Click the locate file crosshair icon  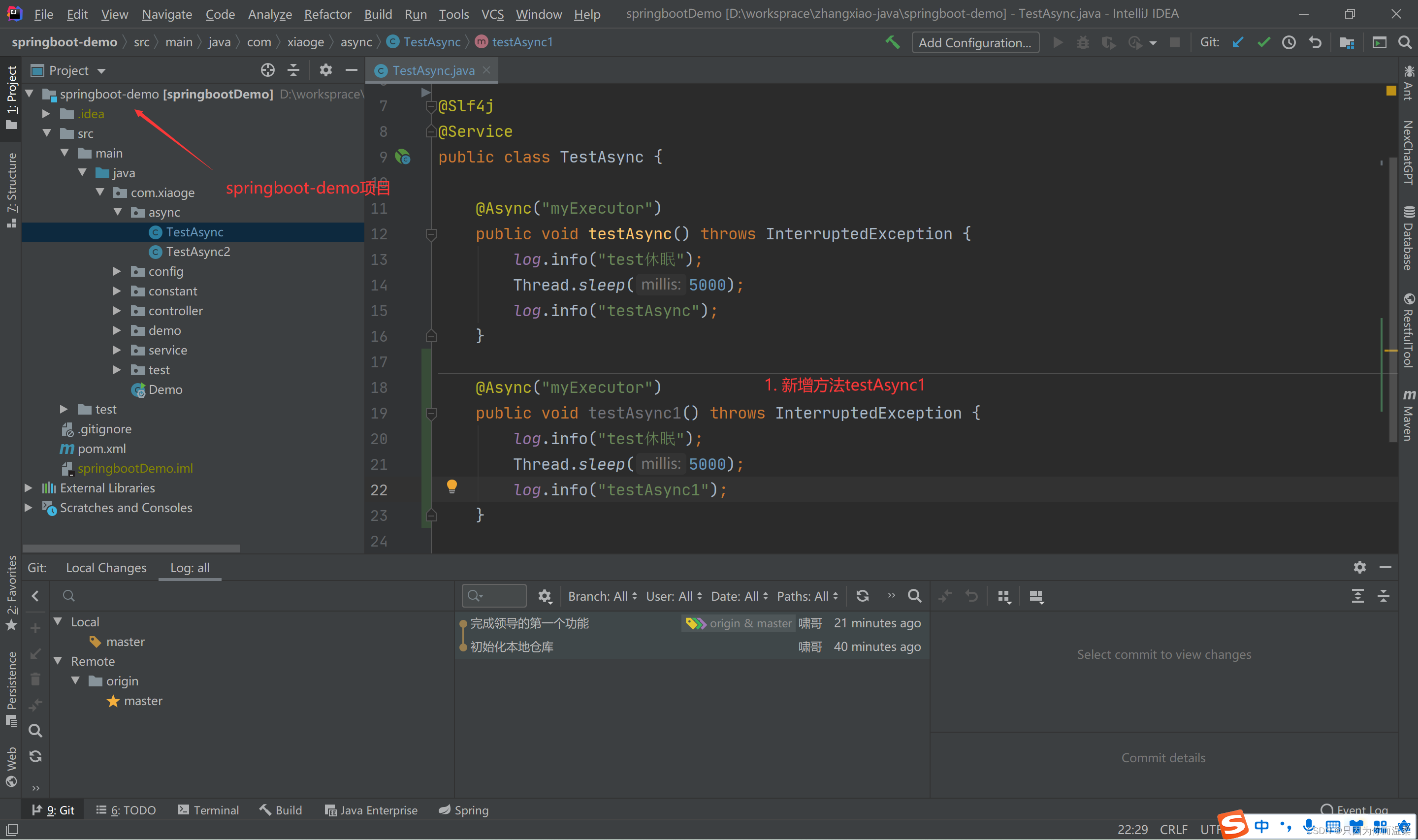(268, 70)
